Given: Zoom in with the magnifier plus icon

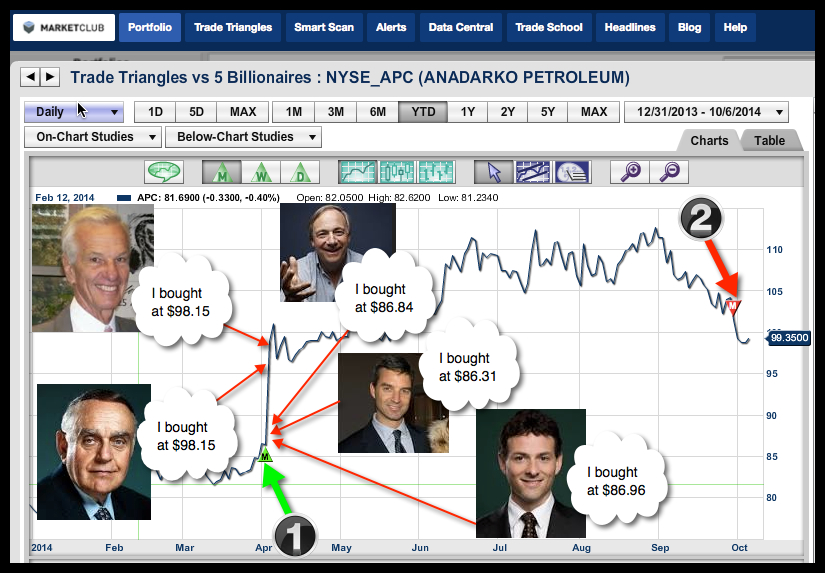Looking at the screenshot, I should click(630, 172).
